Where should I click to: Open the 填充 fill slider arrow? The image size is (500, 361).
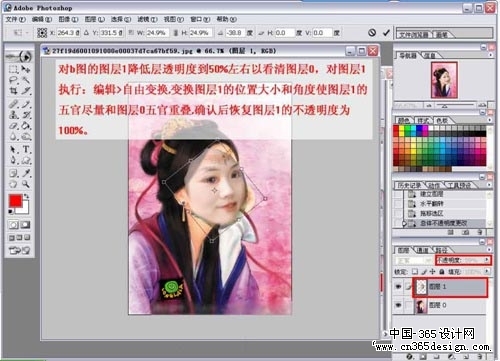(x=487, y=272)
